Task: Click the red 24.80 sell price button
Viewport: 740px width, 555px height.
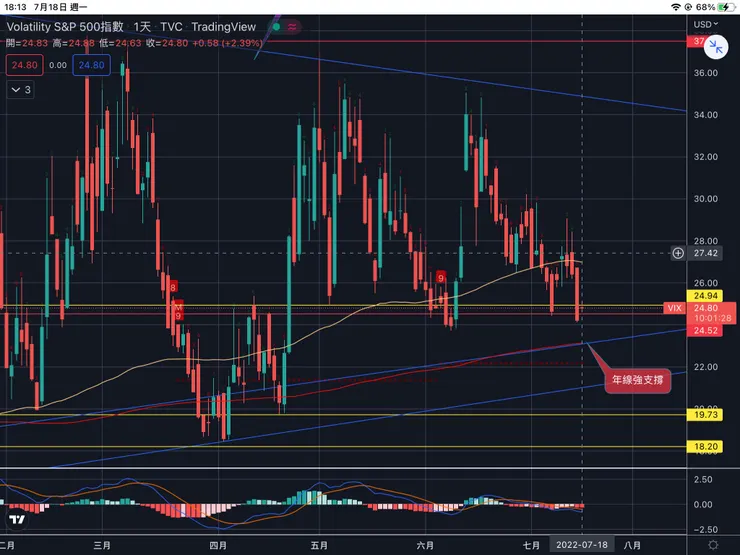Action: [x=25, y=65]
